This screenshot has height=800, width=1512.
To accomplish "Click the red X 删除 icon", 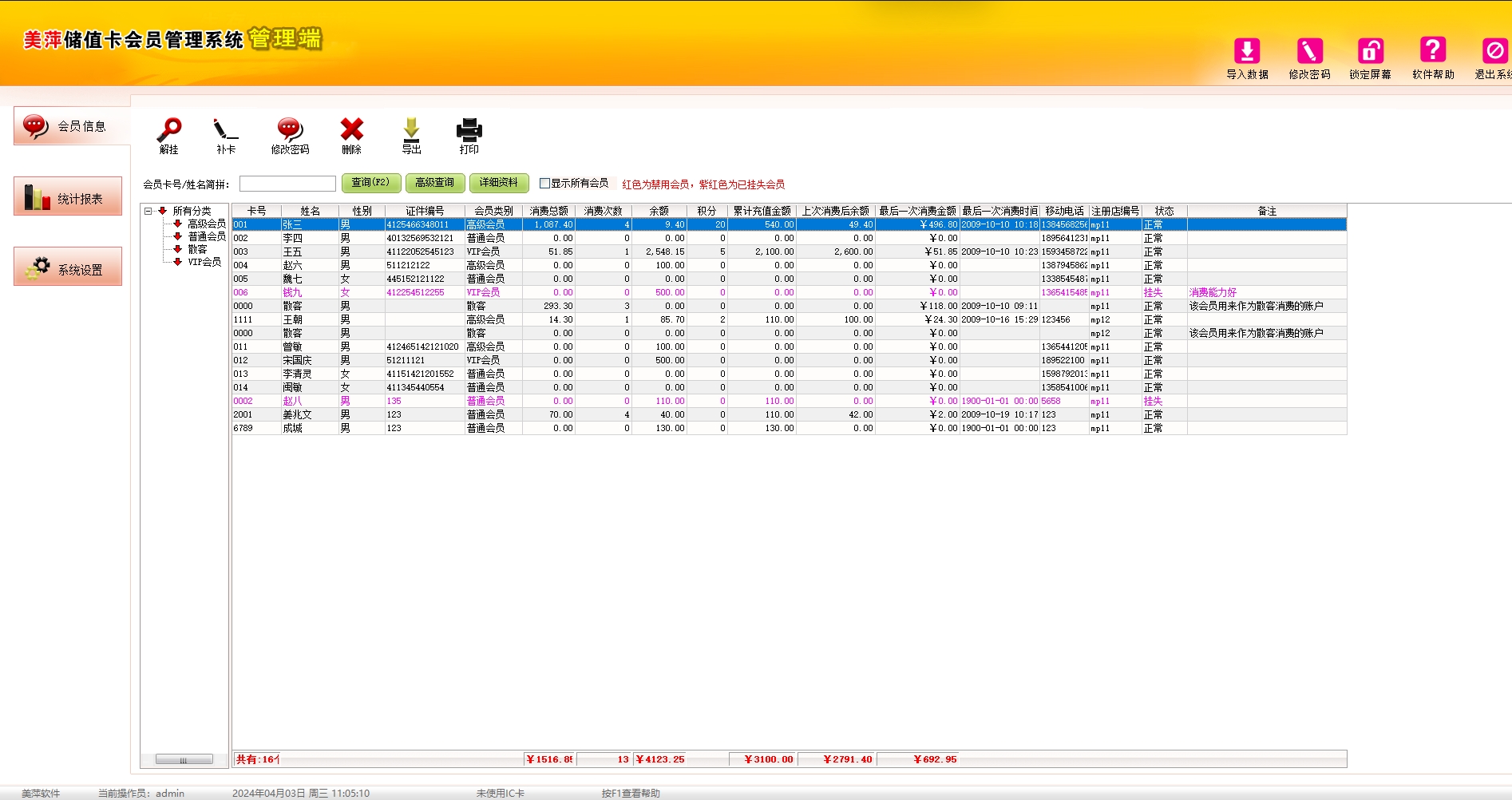I will (351, 130).
